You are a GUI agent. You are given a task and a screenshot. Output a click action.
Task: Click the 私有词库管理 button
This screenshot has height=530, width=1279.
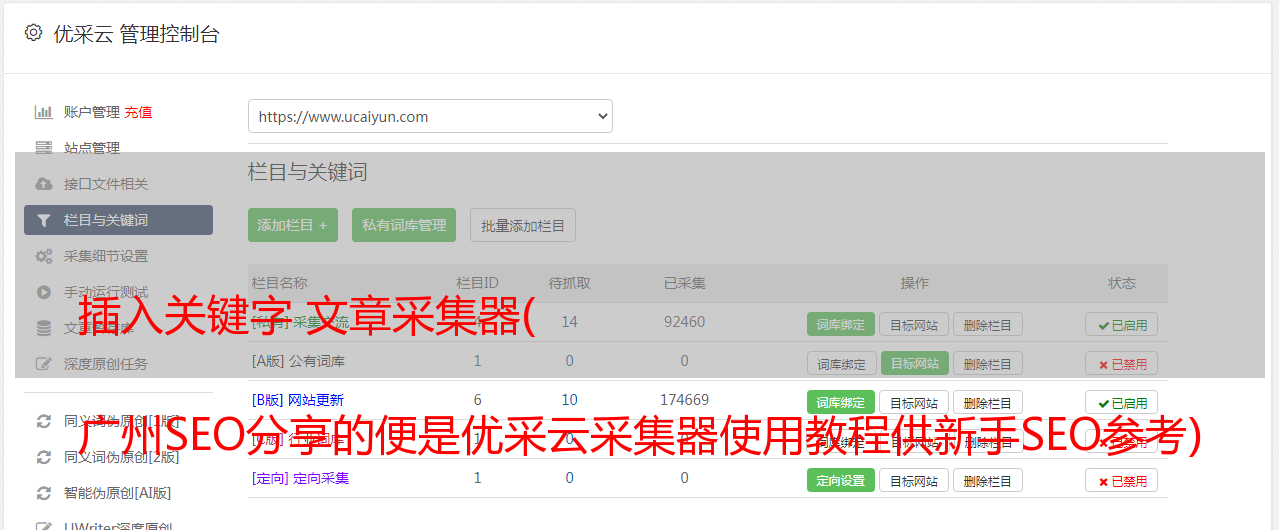click(x=404, y=225)
